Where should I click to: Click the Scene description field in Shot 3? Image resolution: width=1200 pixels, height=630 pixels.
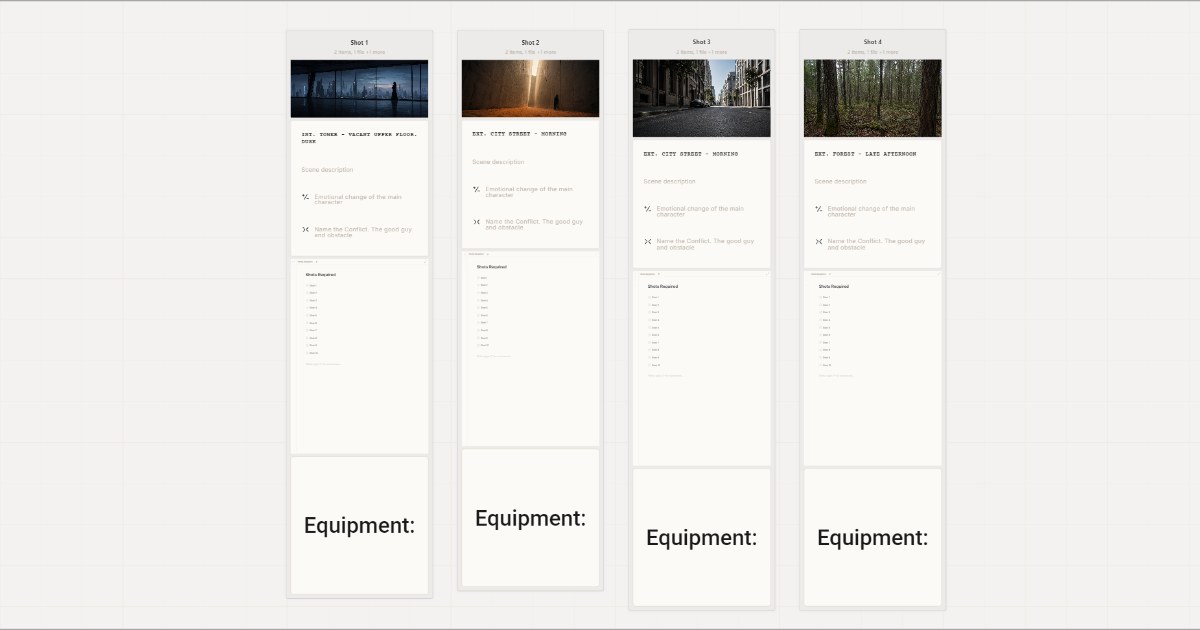[x=669, y=182]
